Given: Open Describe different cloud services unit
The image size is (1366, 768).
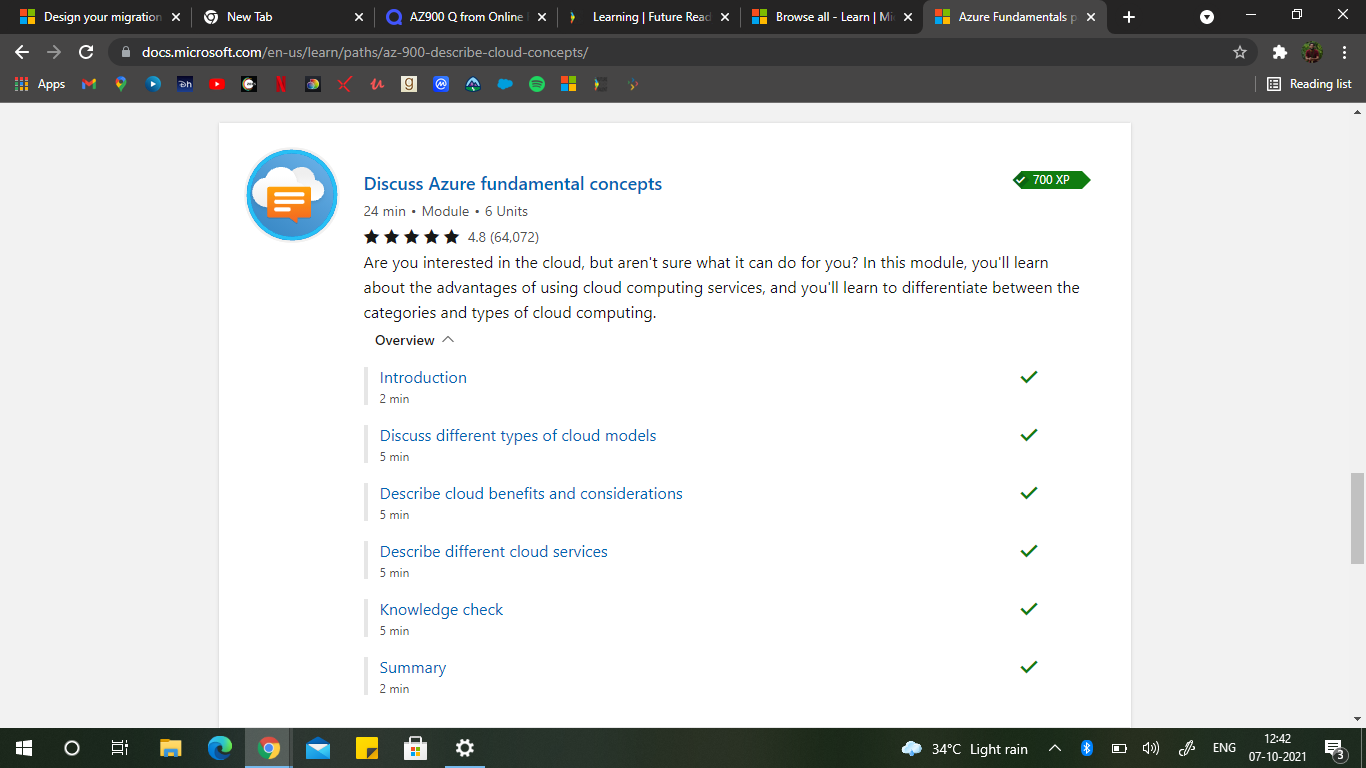Looking at the screenshot, I should click(494, 551).
